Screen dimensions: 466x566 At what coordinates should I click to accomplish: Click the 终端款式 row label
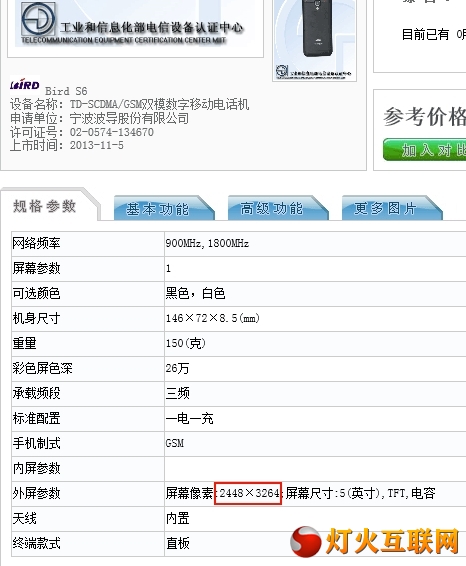(36, 543)
